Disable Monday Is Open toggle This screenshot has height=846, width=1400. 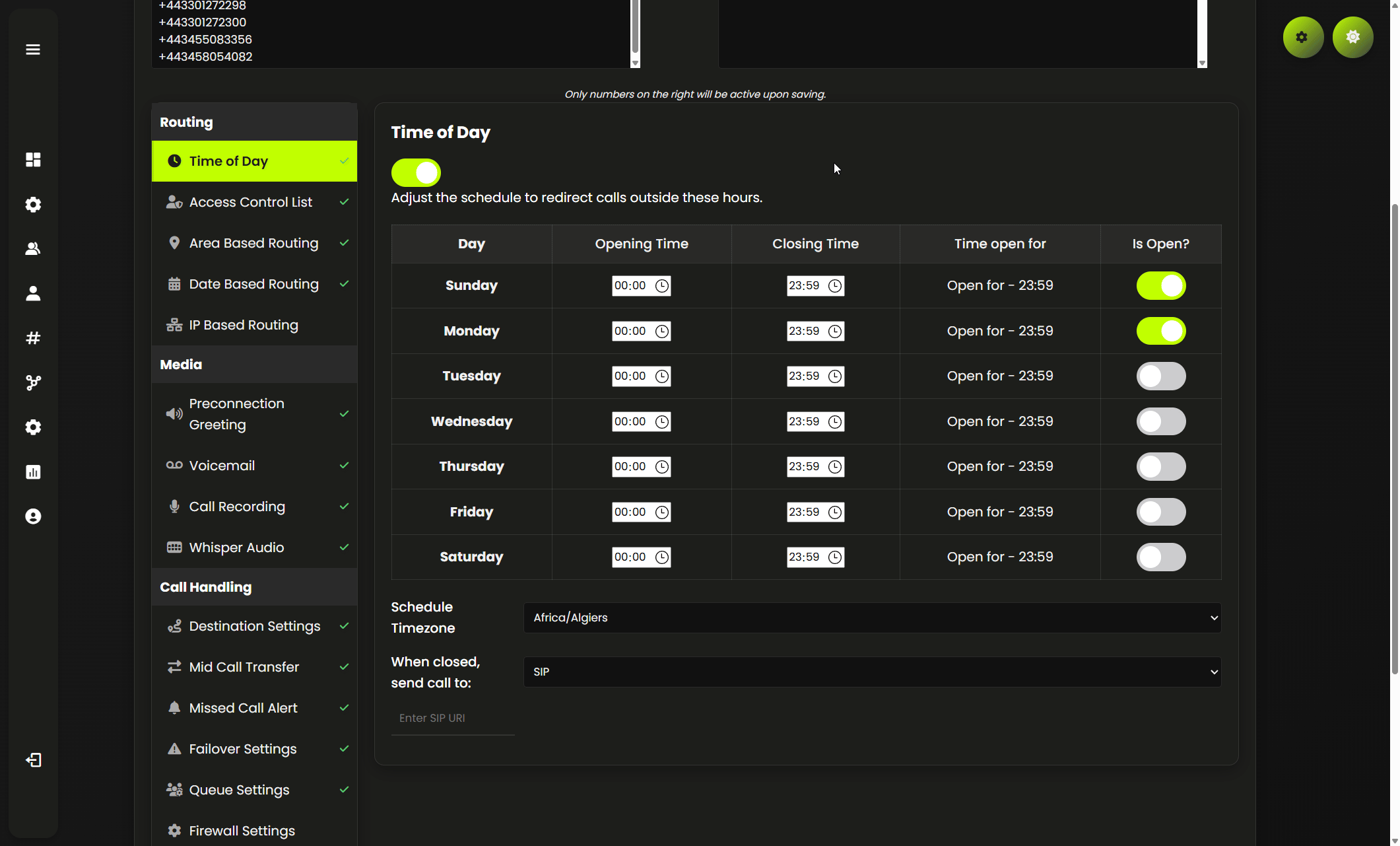point(1160,332)
